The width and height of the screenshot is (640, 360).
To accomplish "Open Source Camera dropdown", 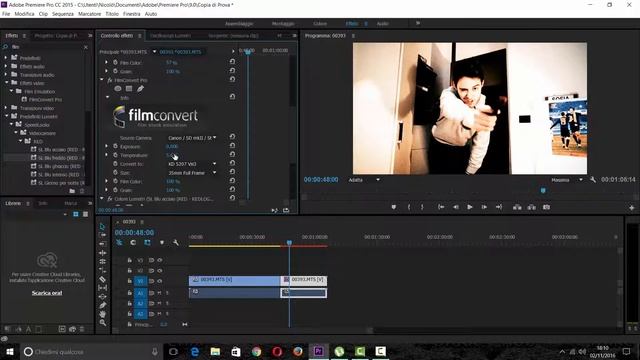I will coord(192,138).
